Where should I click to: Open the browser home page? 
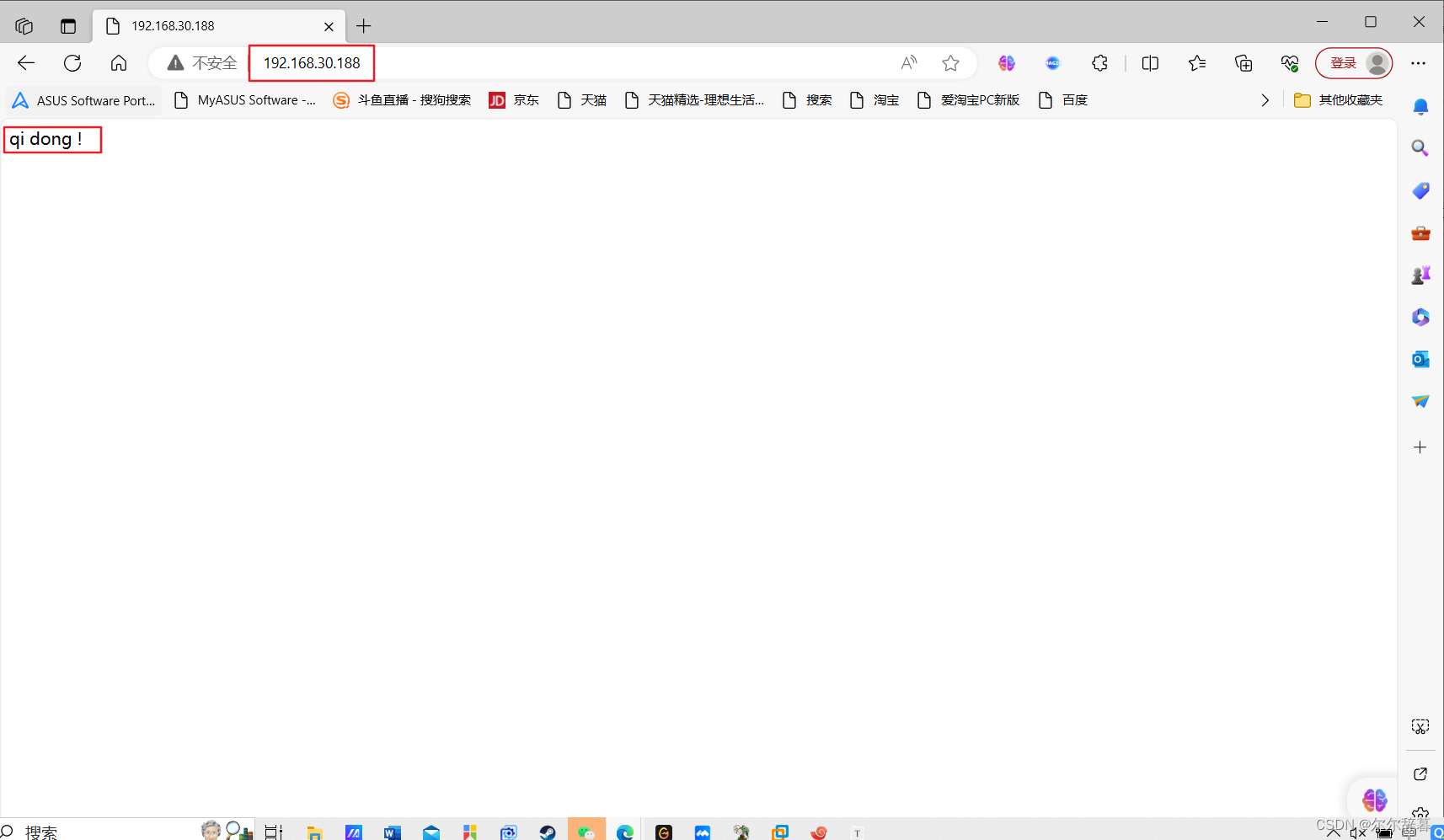(x=119, y=63)
